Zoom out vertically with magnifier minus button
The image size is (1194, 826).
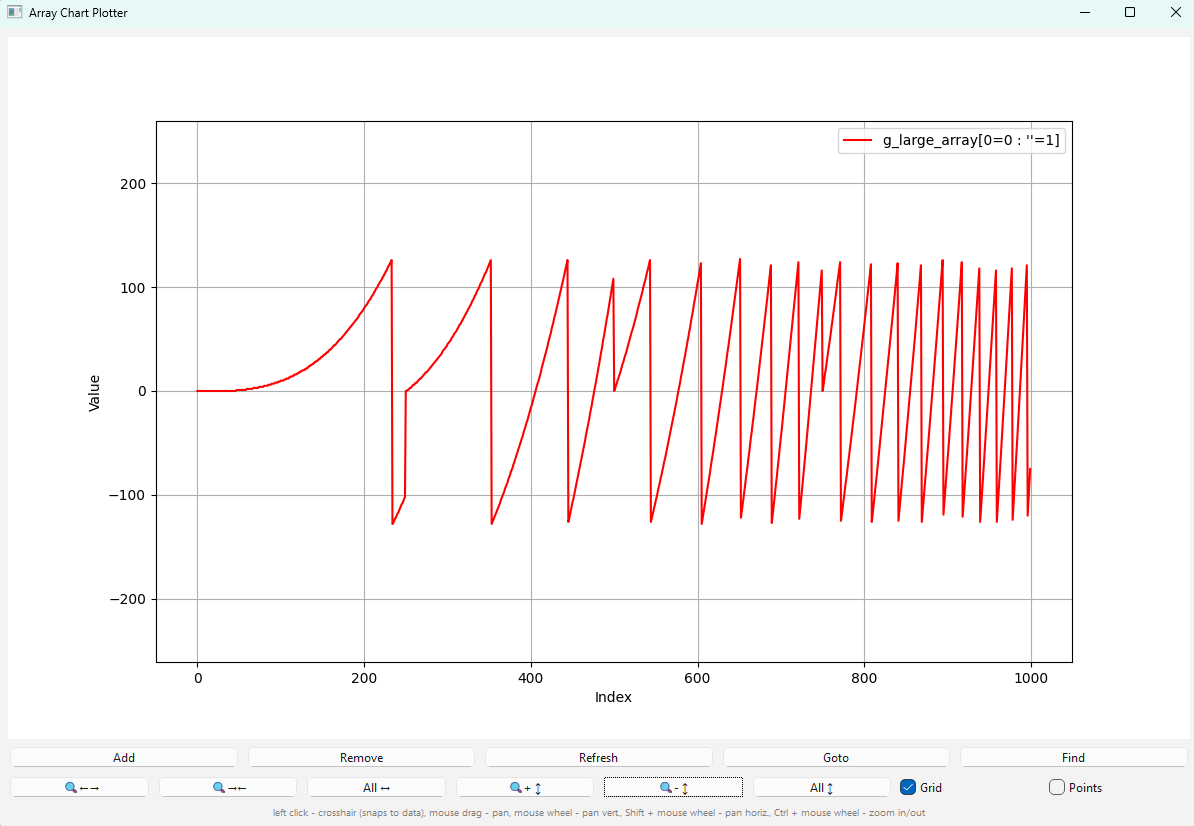673,788
